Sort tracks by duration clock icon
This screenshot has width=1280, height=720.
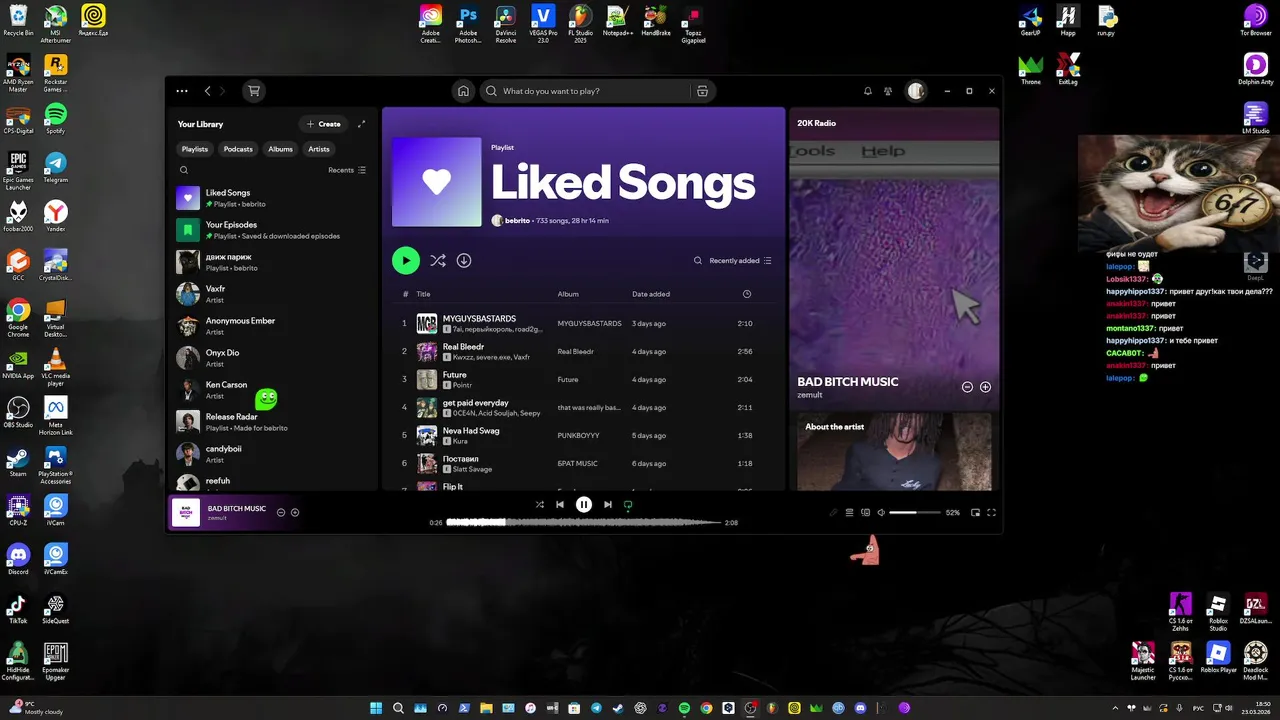coord(747,294)
